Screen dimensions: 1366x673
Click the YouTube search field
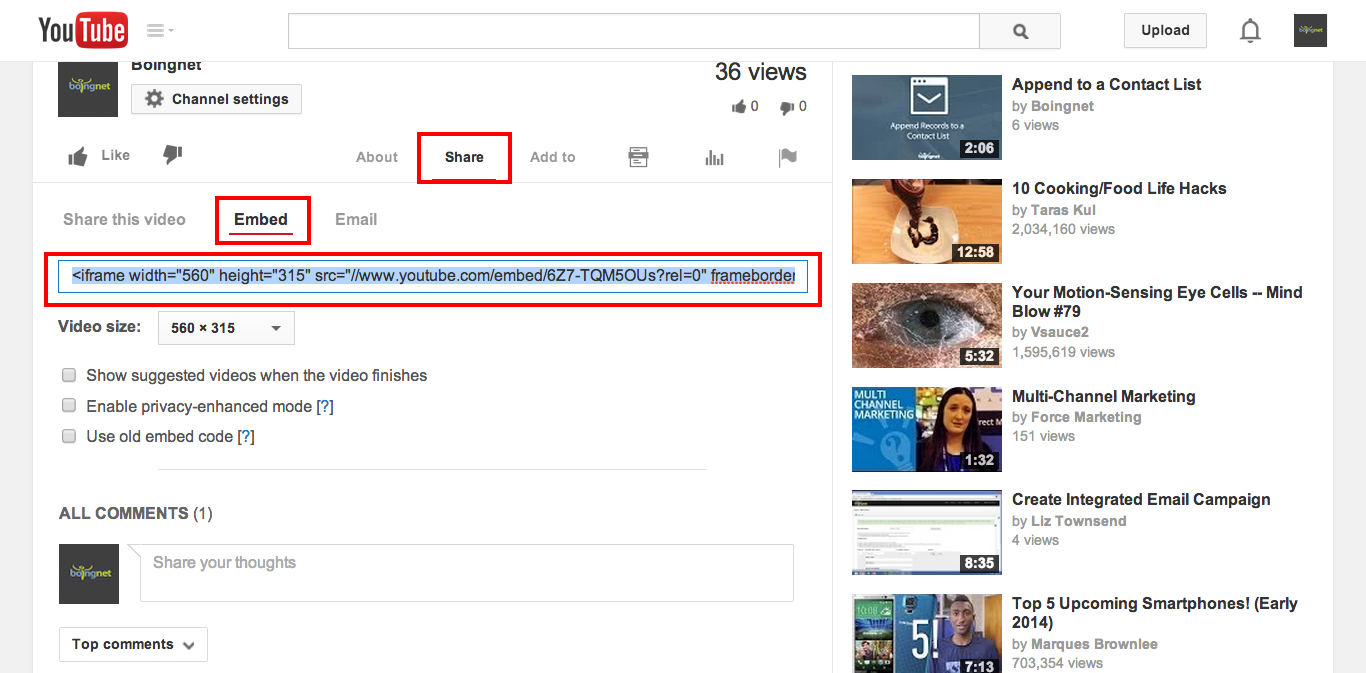634,31
